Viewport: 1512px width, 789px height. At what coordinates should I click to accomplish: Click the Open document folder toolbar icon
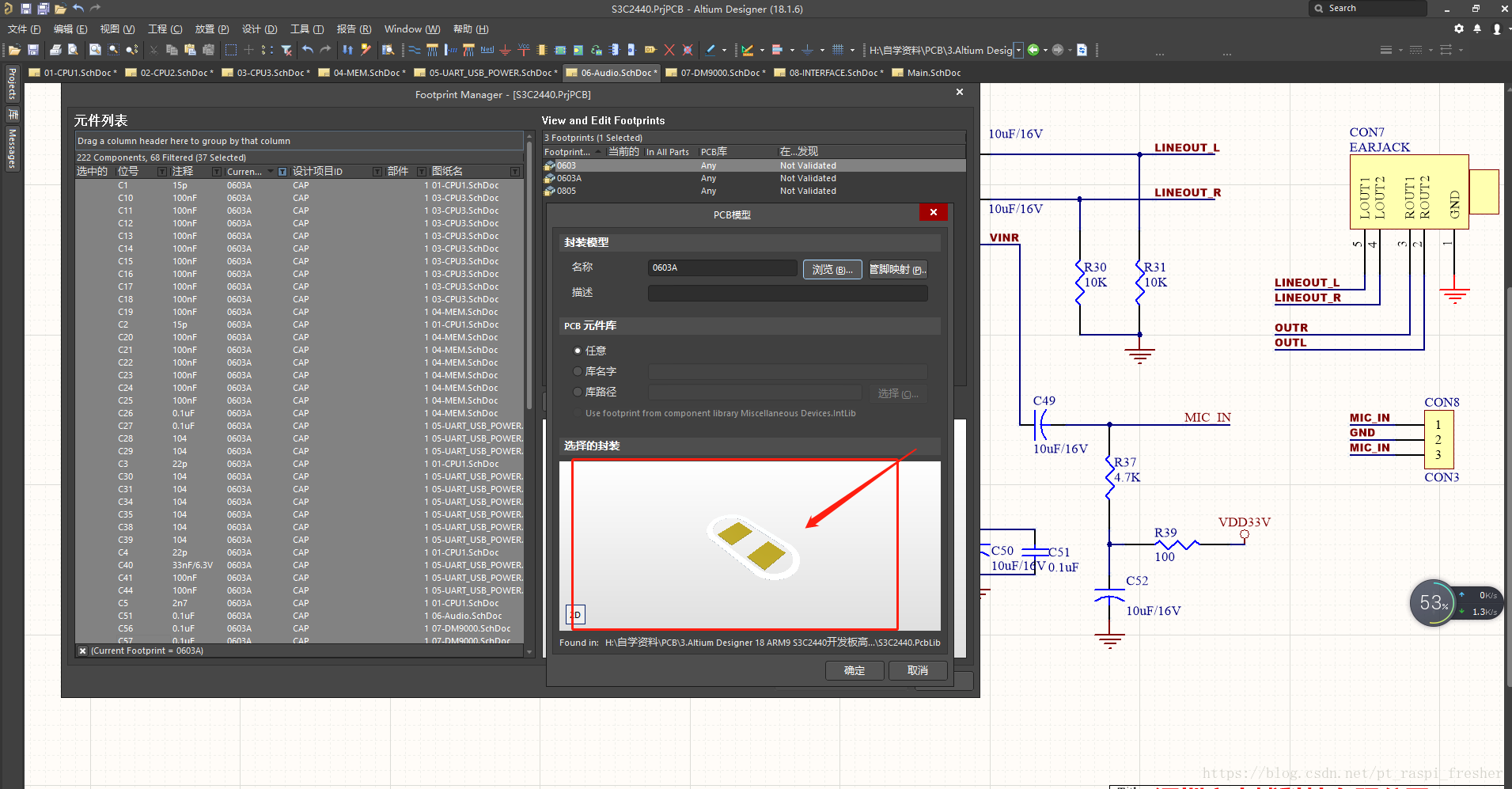pos(14,50)
